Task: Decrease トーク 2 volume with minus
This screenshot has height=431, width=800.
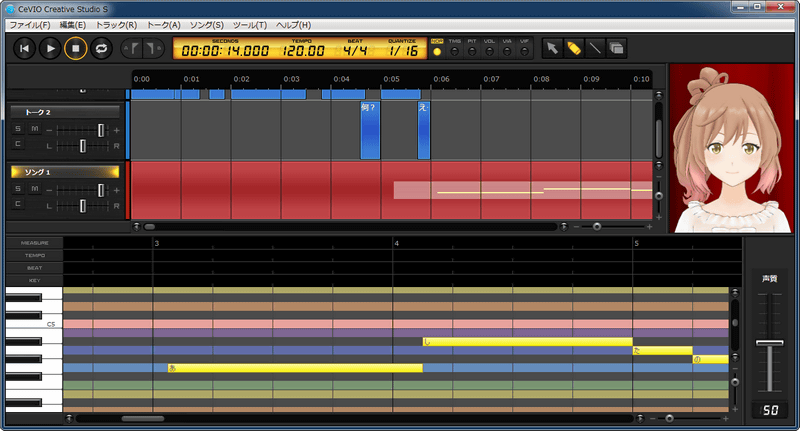Action: [49, 131]
